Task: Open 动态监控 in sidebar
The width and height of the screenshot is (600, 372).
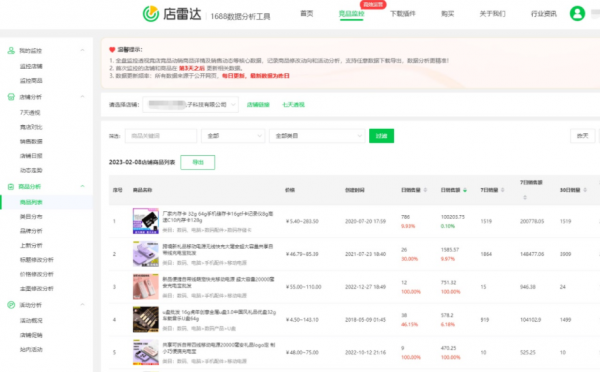Action: 31,170
